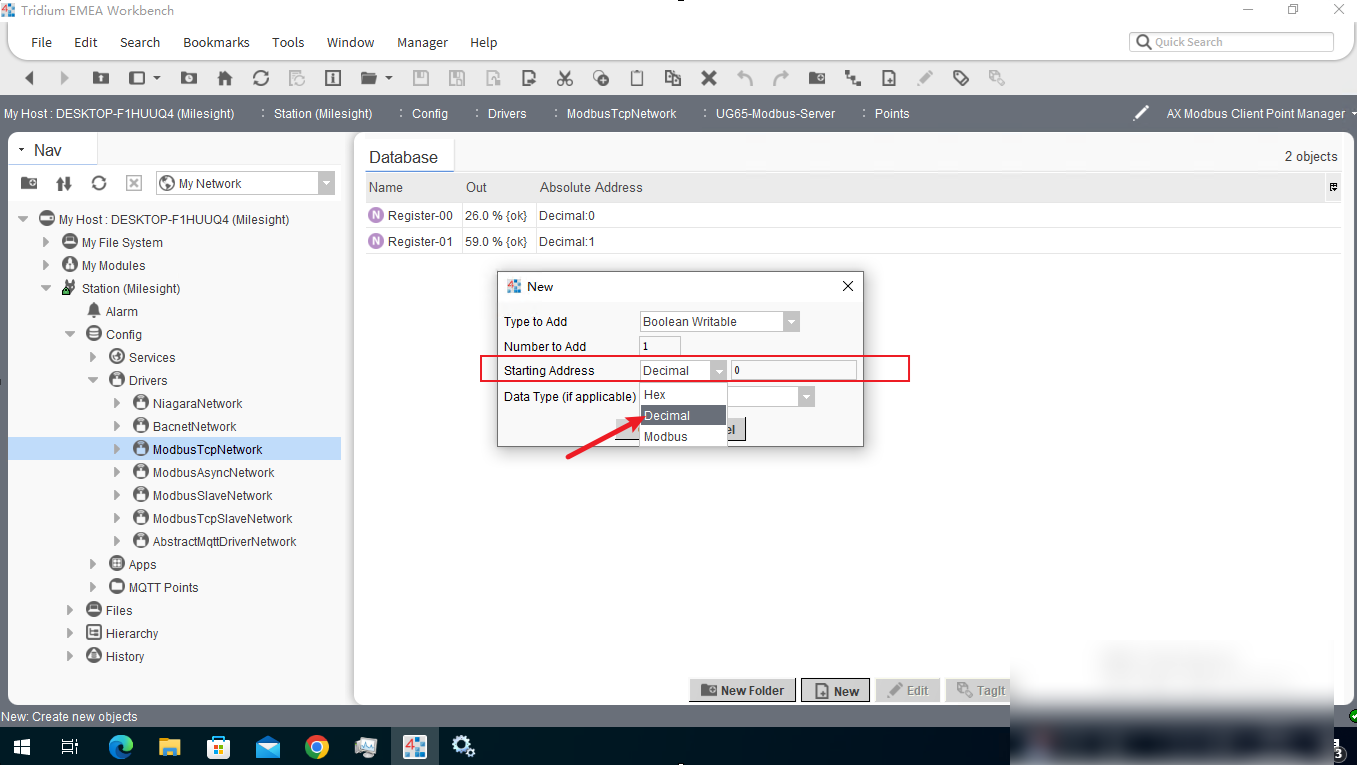
Task: Select the Database tab
Action: pyautogui.click(x=403, y=157)
